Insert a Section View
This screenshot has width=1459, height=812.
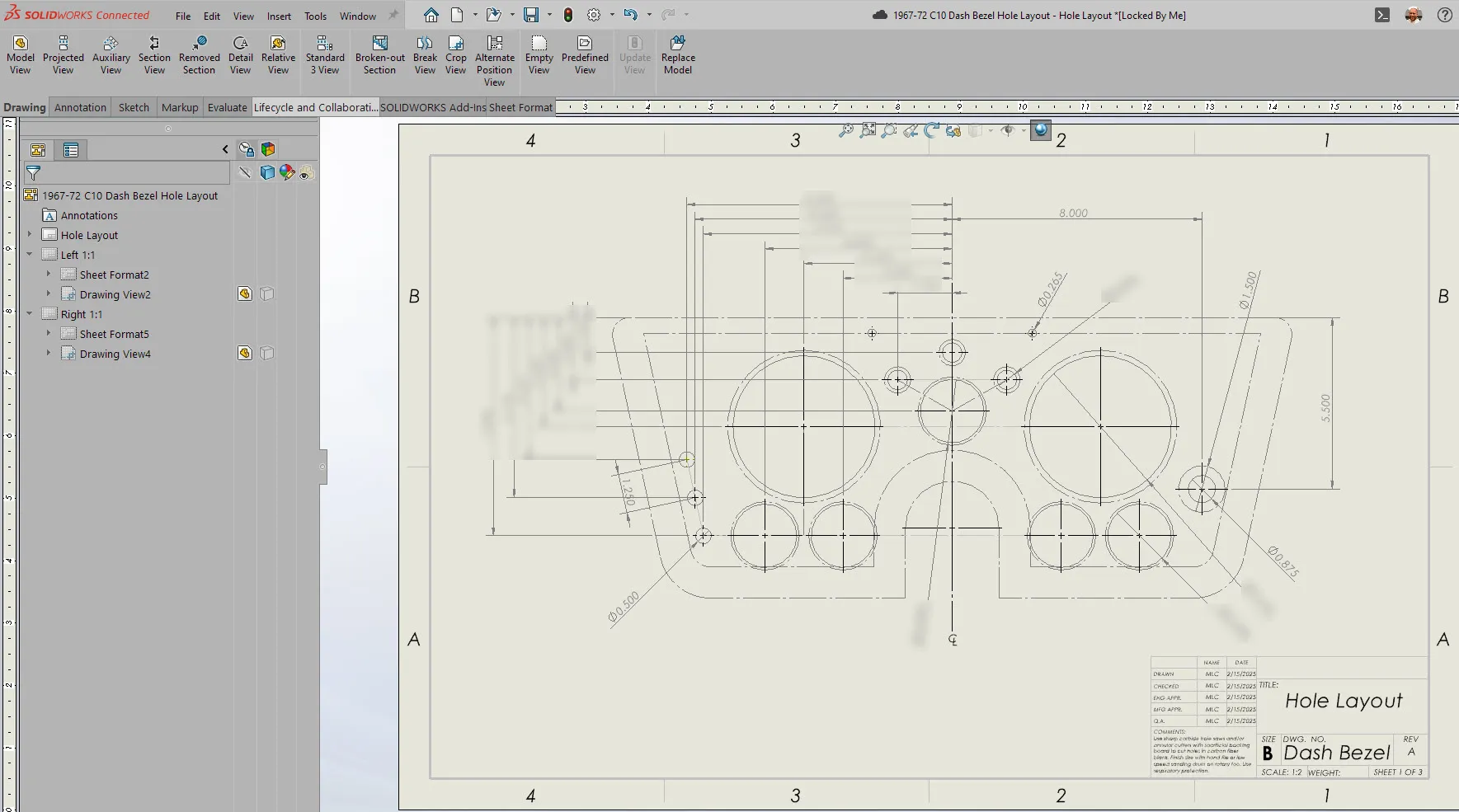tap(154, 55)
